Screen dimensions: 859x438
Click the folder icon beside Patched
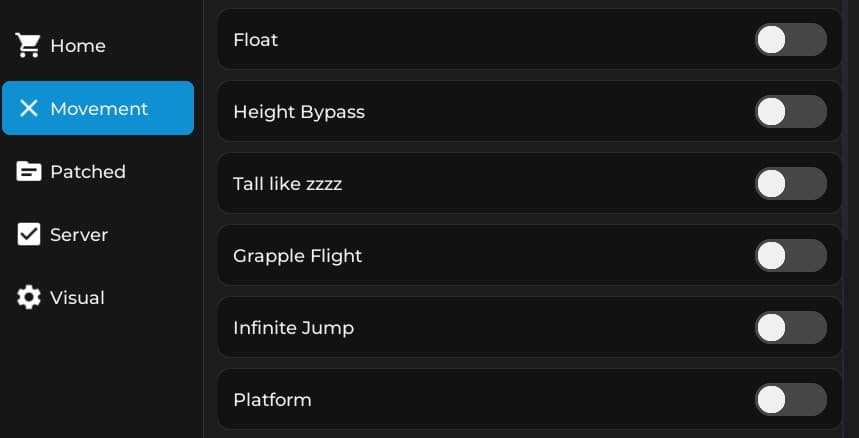(29, 171)
